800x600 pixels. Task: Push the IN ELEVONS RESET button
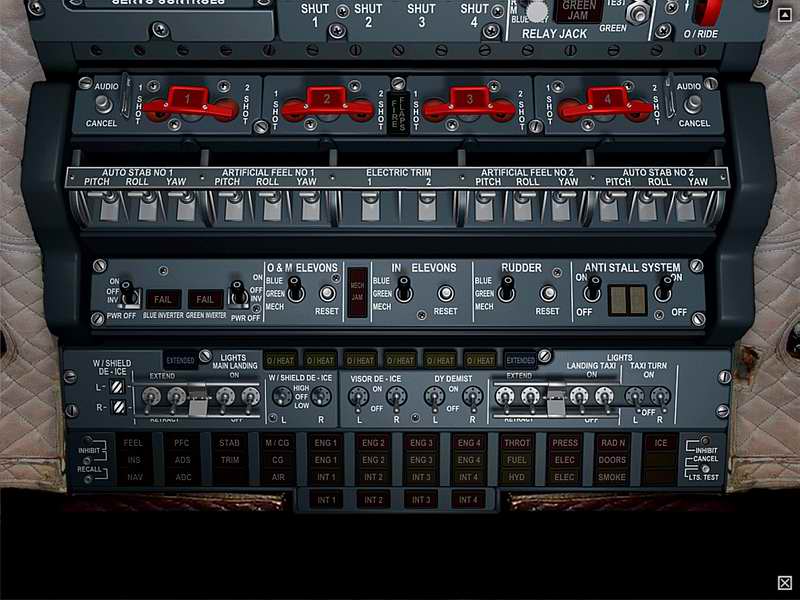point(445,293)
